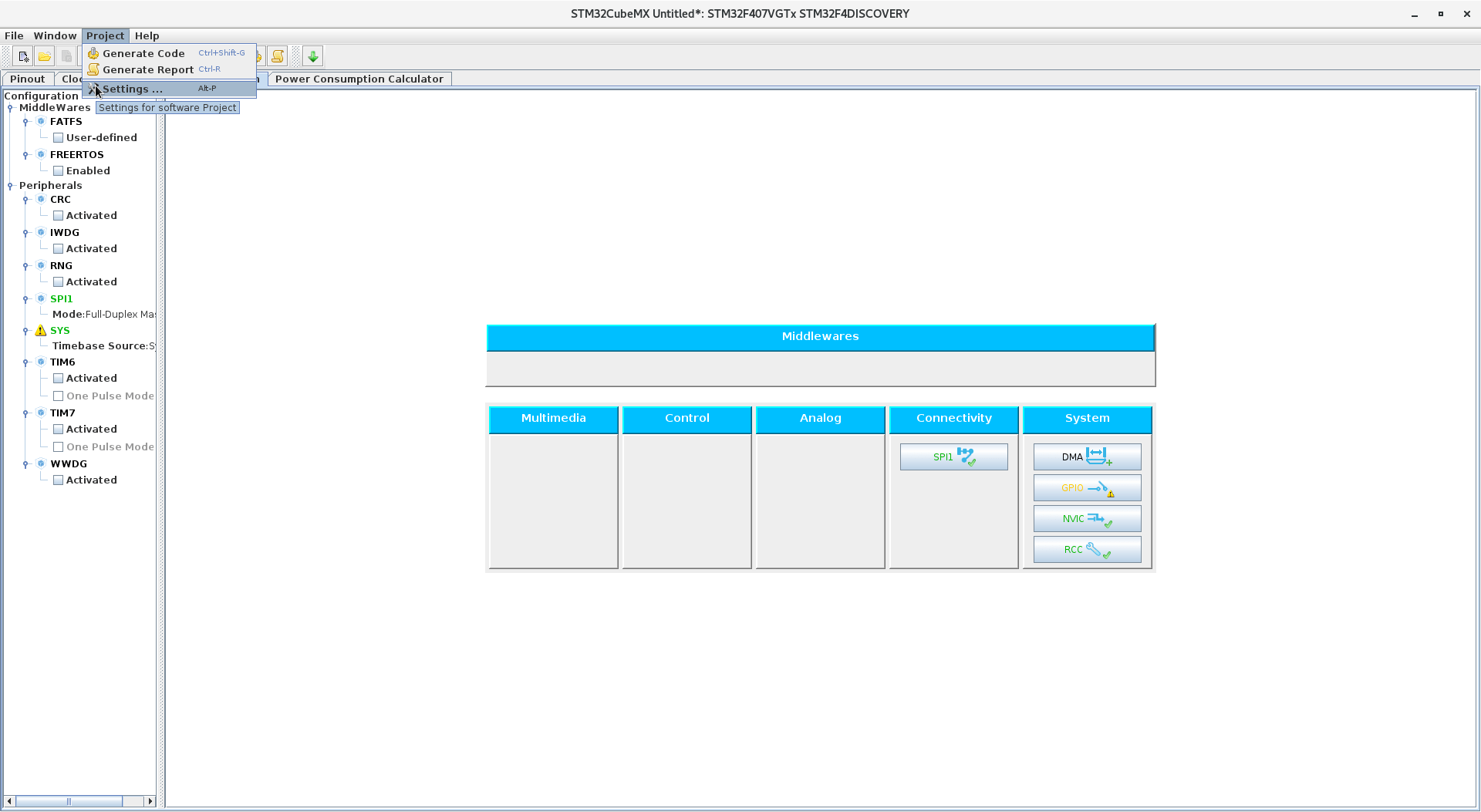Image resolution: width=1481 pixels, height=812 pixels.
Task: Collapse the WWDG node expander
Action: (x=25, y=464)
